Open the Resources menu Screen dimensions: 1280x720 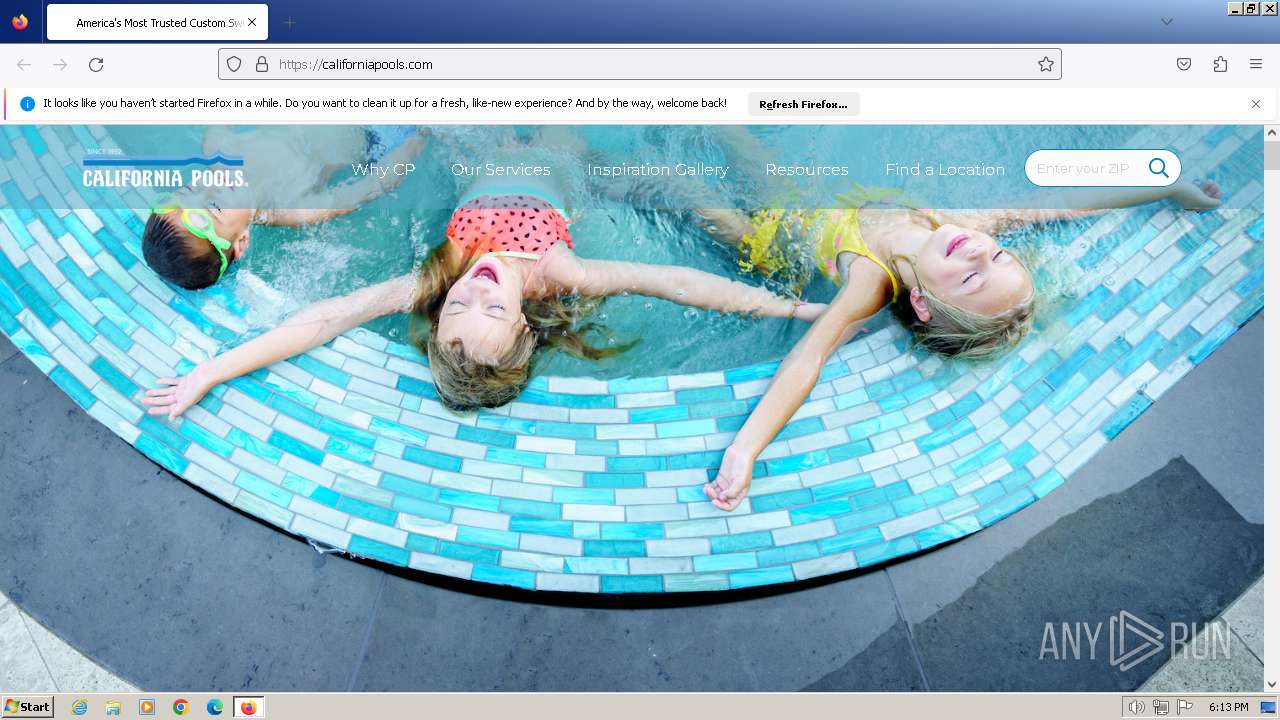click(x=807, y=170)
